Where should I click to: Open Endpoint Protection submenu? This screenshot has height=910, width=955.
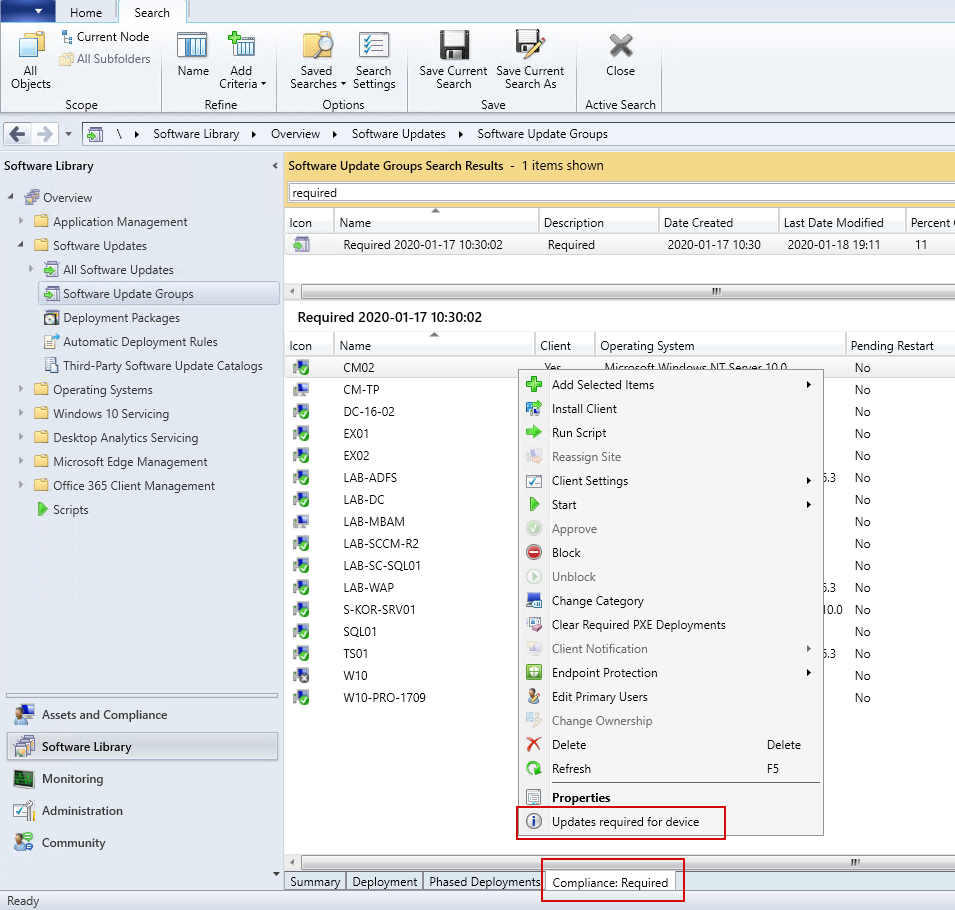pos(669,672)
